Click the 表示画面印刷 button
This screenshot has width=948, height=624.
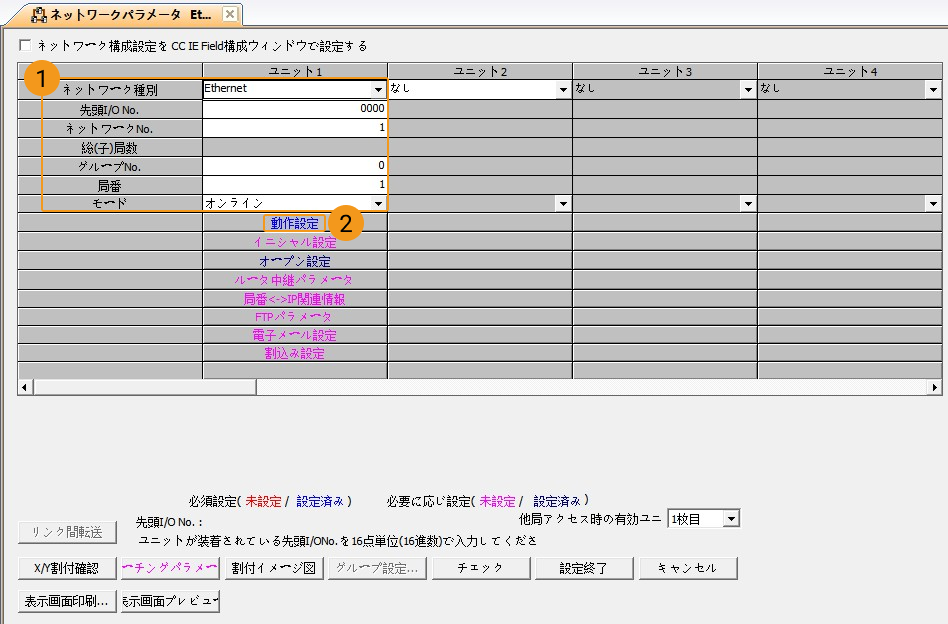67,601
